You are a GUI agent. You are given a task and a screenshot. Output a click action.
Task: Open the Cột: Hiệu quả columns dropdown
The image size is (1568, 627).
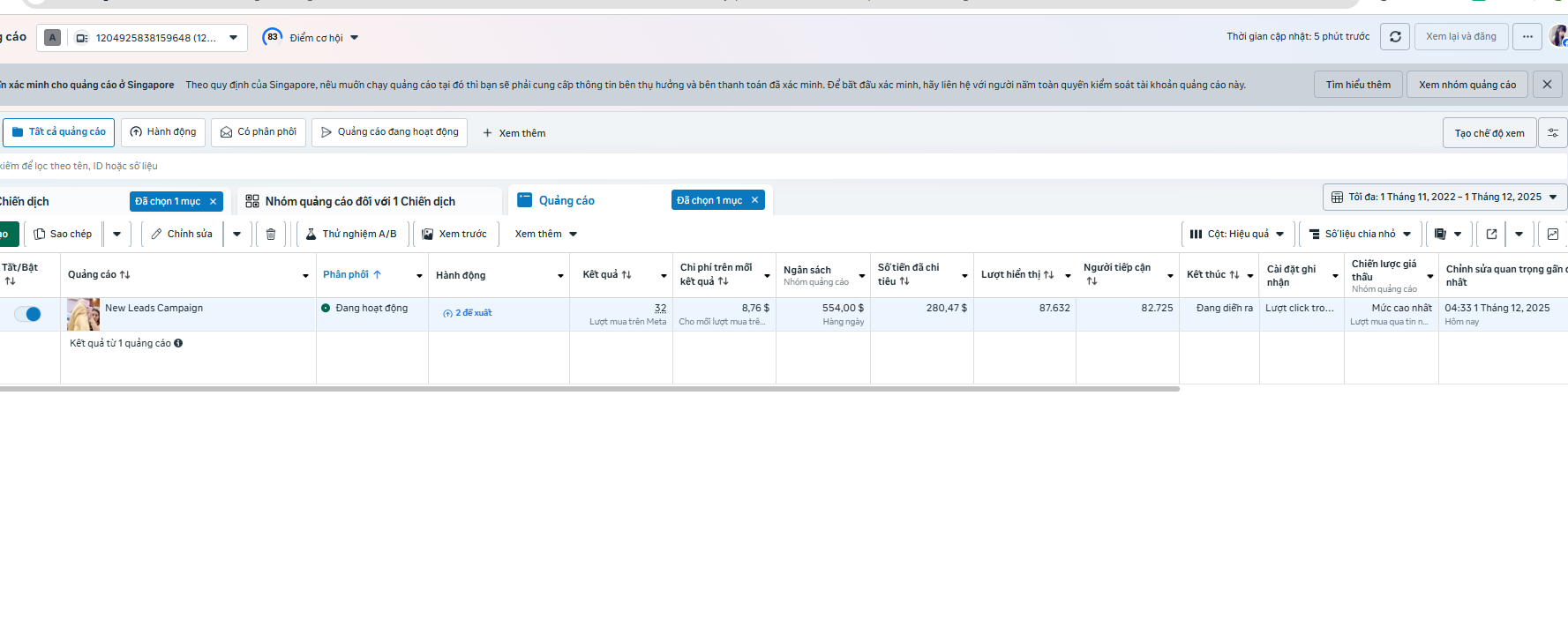point(1237,234)
